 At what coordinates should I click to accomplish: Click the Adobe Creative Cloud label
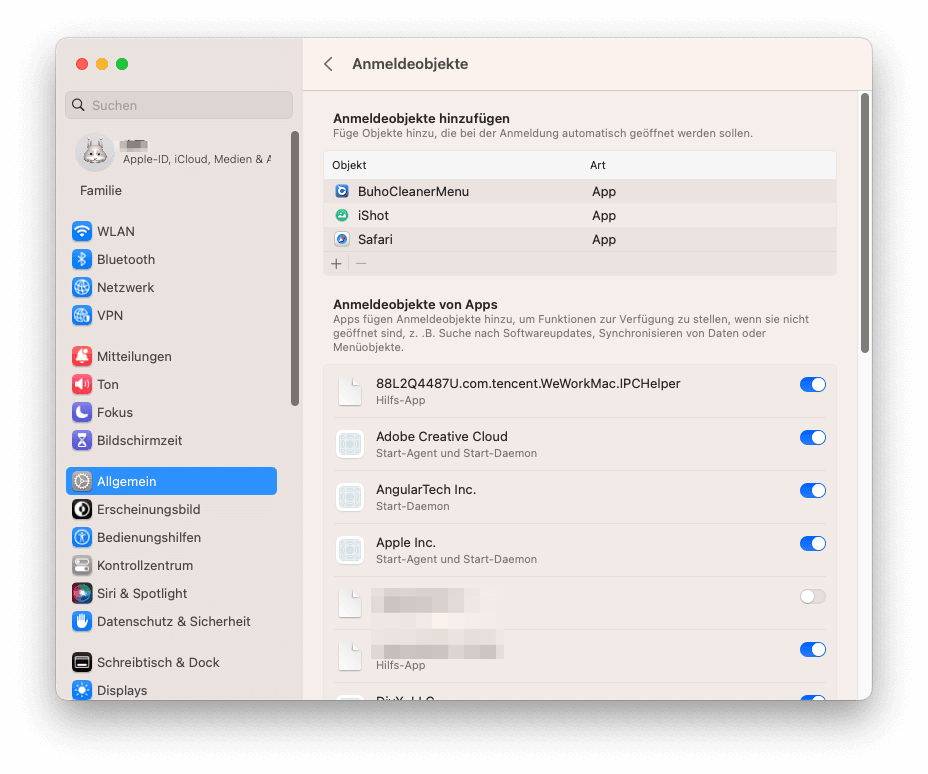point(442,436)
